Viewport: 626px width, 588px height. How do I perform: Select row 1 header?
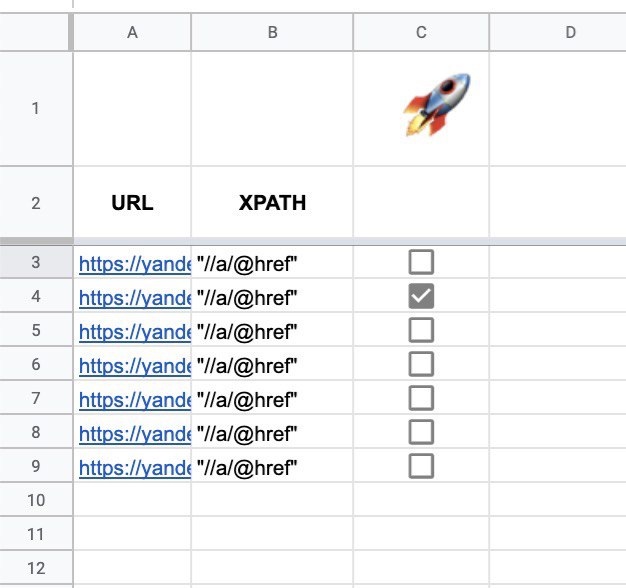(x=36, y=108)
